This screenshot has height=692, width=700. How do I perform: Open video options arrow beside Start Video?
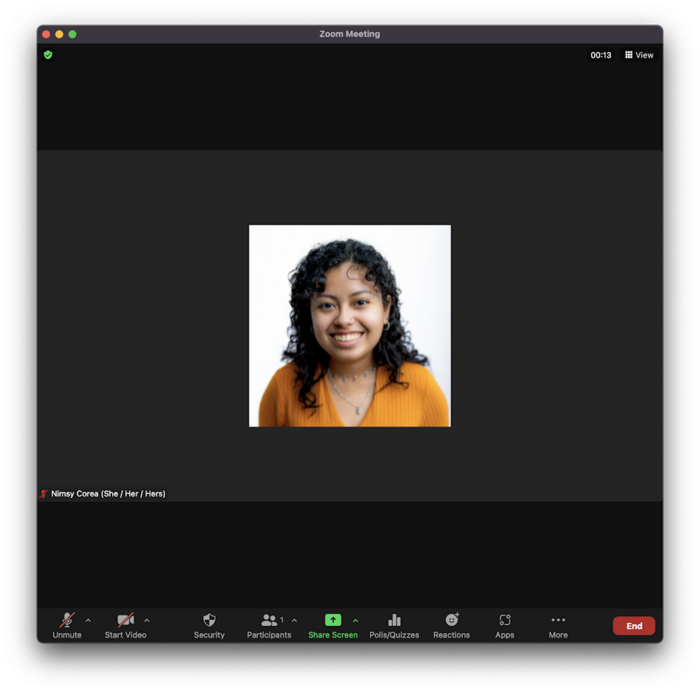pos(147,620)
